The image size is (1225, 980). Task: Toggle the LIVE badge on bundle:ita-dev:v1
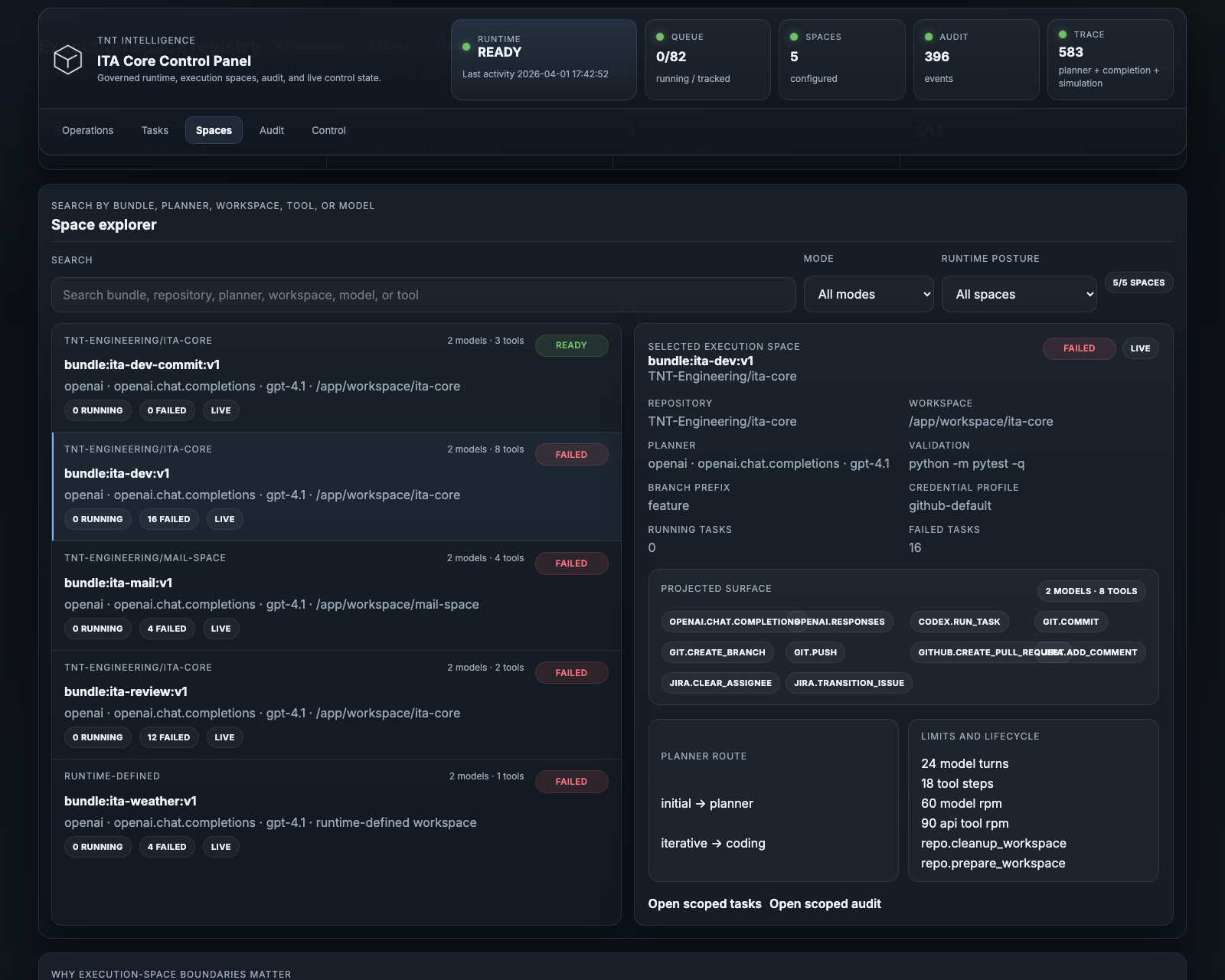pos(224,519)
